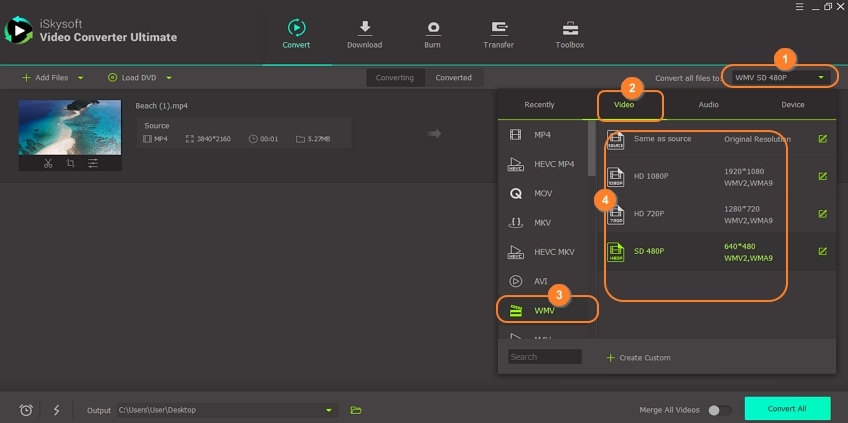
Task: Click the HEVC MKV format icon
Action: pos(515,252)
